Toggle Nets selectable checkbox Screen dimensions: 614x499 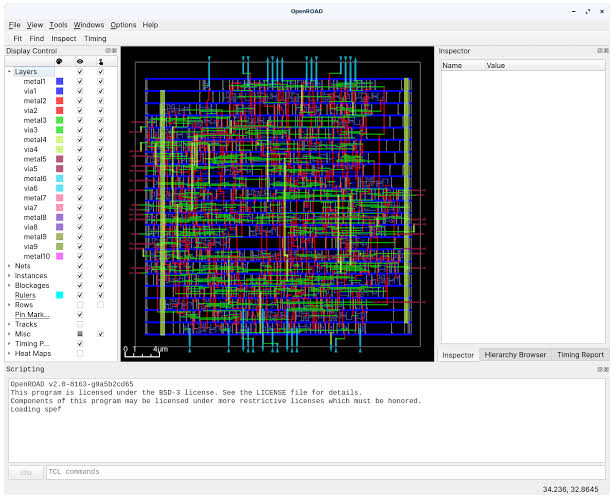coord(101,266)
